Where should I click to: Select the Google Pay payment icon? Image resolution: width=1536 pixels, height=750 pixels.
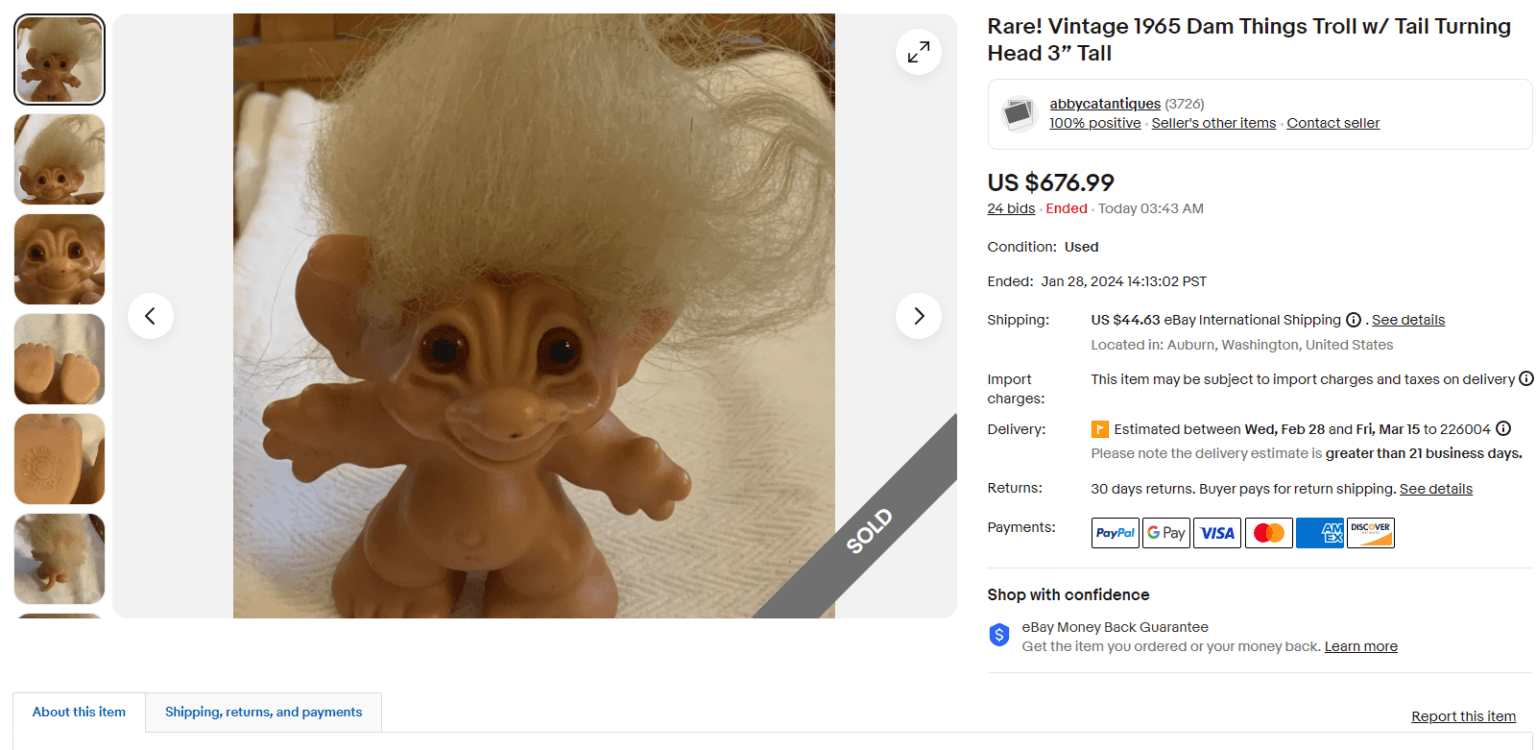click(1166, 532)
